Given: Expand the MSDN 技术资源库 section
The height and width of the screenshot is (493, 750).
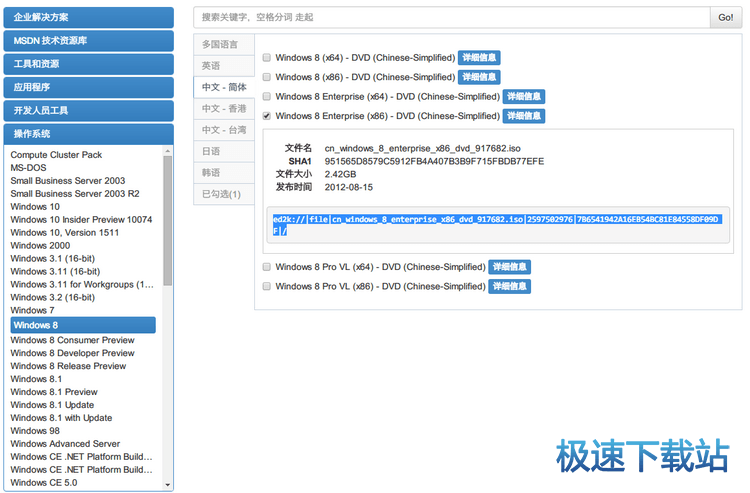Looking at the screenshot, I should coord(88,41).
